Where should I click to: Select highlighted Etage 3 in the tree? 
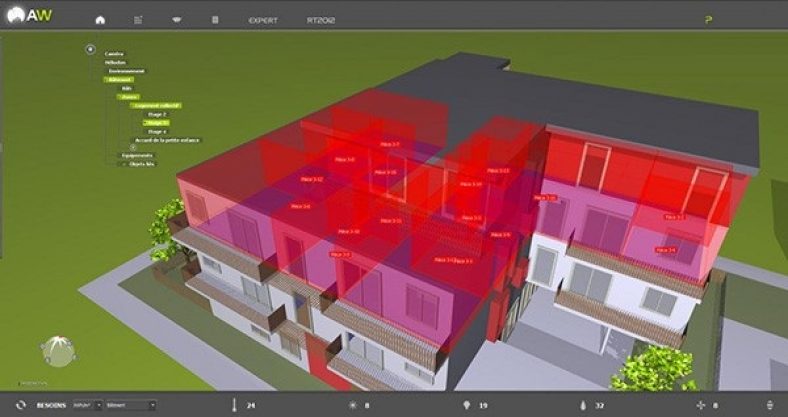click(x=156, y=123)
